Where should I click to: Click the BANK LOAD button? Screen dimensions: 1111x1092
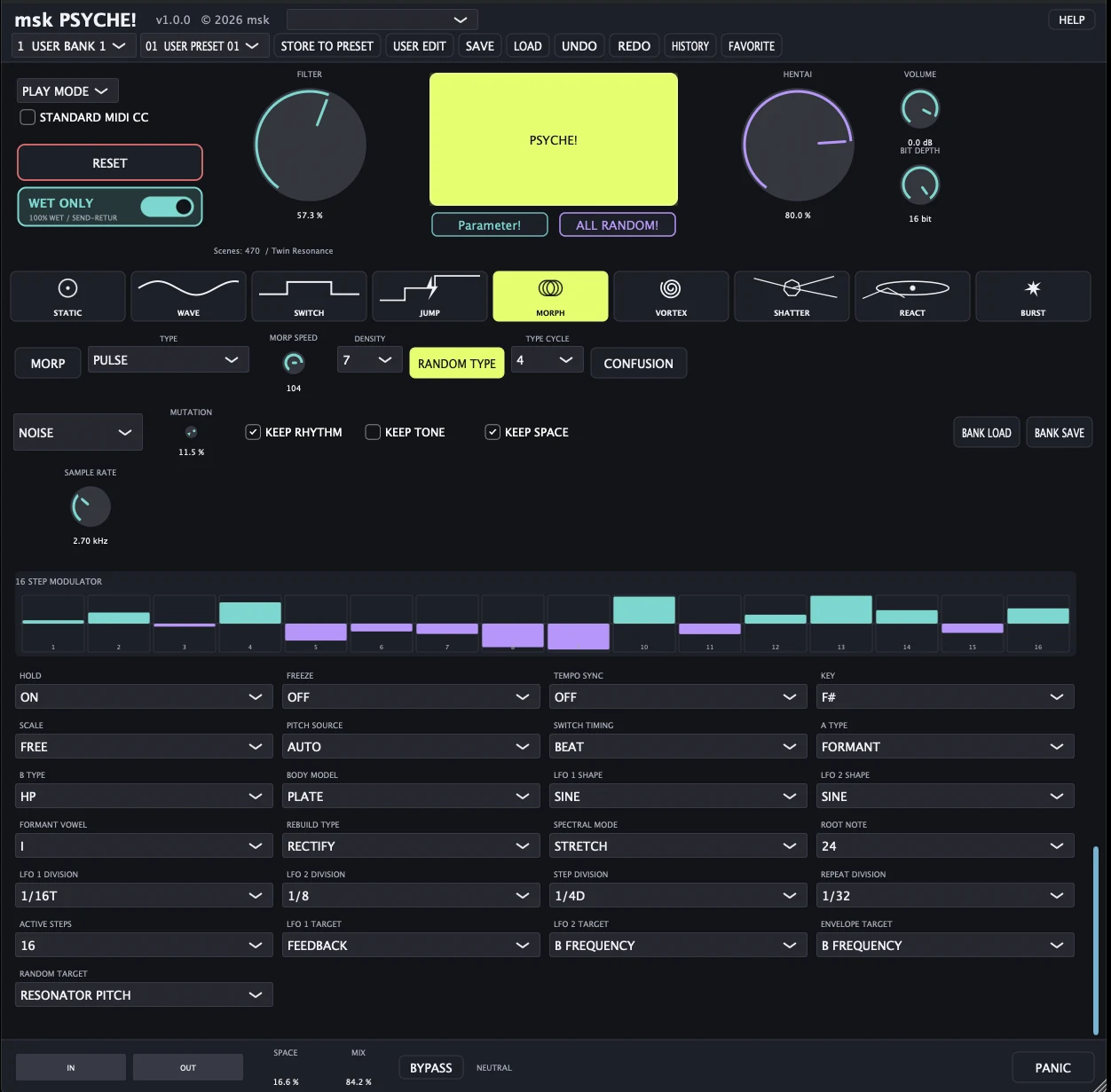(987, 433)
